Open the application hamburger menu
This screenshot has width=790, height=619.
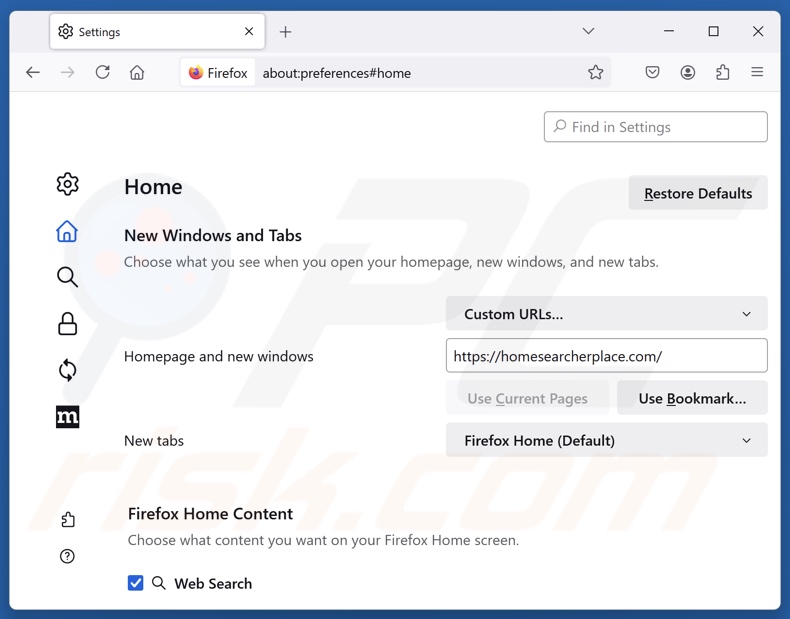coord(757,73)
